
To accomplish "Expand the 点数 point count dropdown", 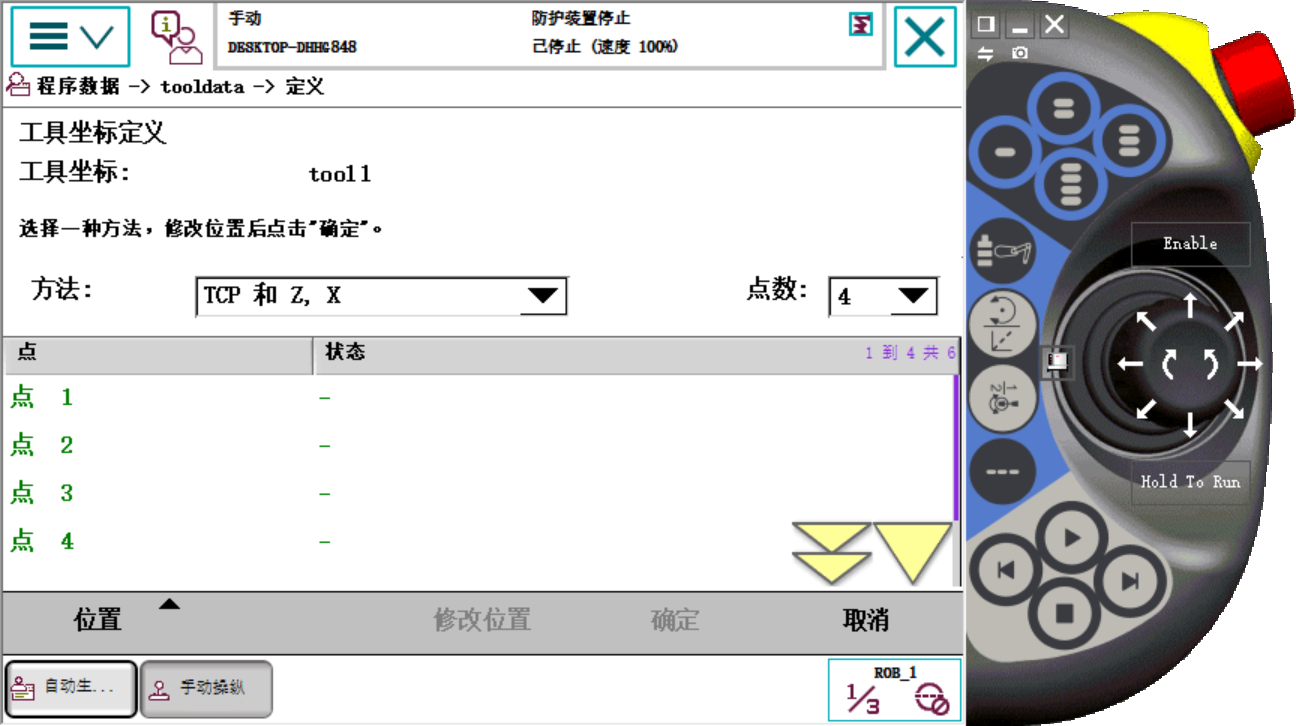I will pyautogui.click(x=883, y=297).
